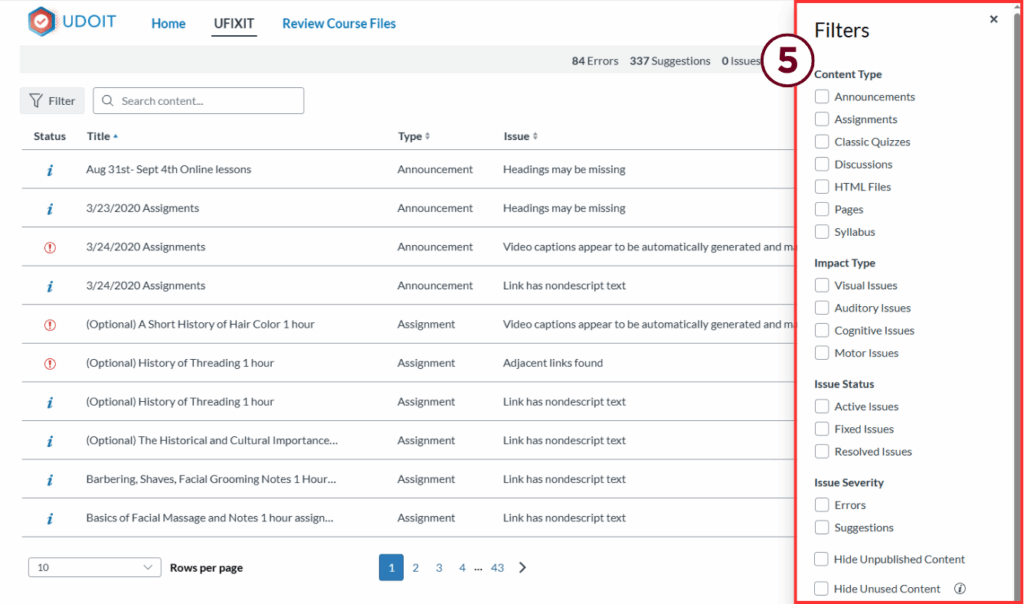Enable the Announcements content type filter
Viewport: 1024px width, 604px height.
pyautogui.click(x=822, y=97)
